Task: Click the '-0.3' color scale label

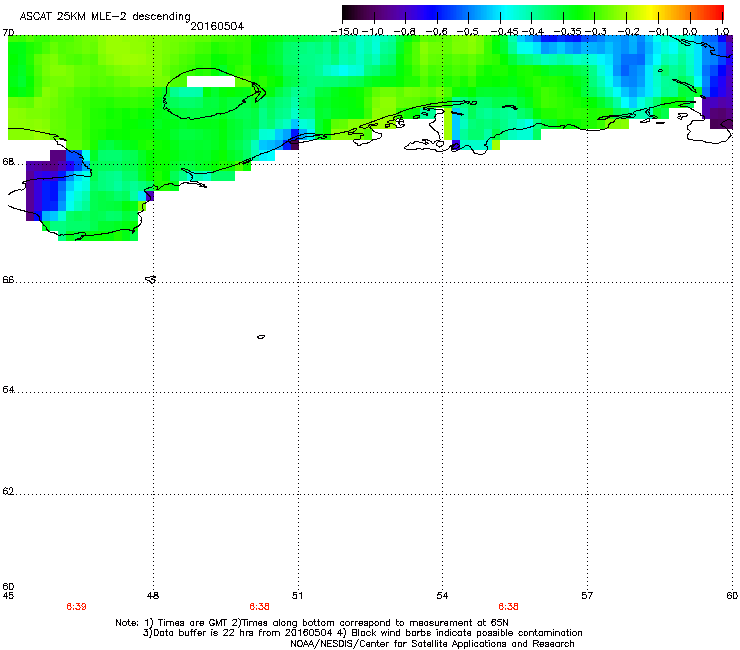Action: pyautogui.click(x=596, y=31)
